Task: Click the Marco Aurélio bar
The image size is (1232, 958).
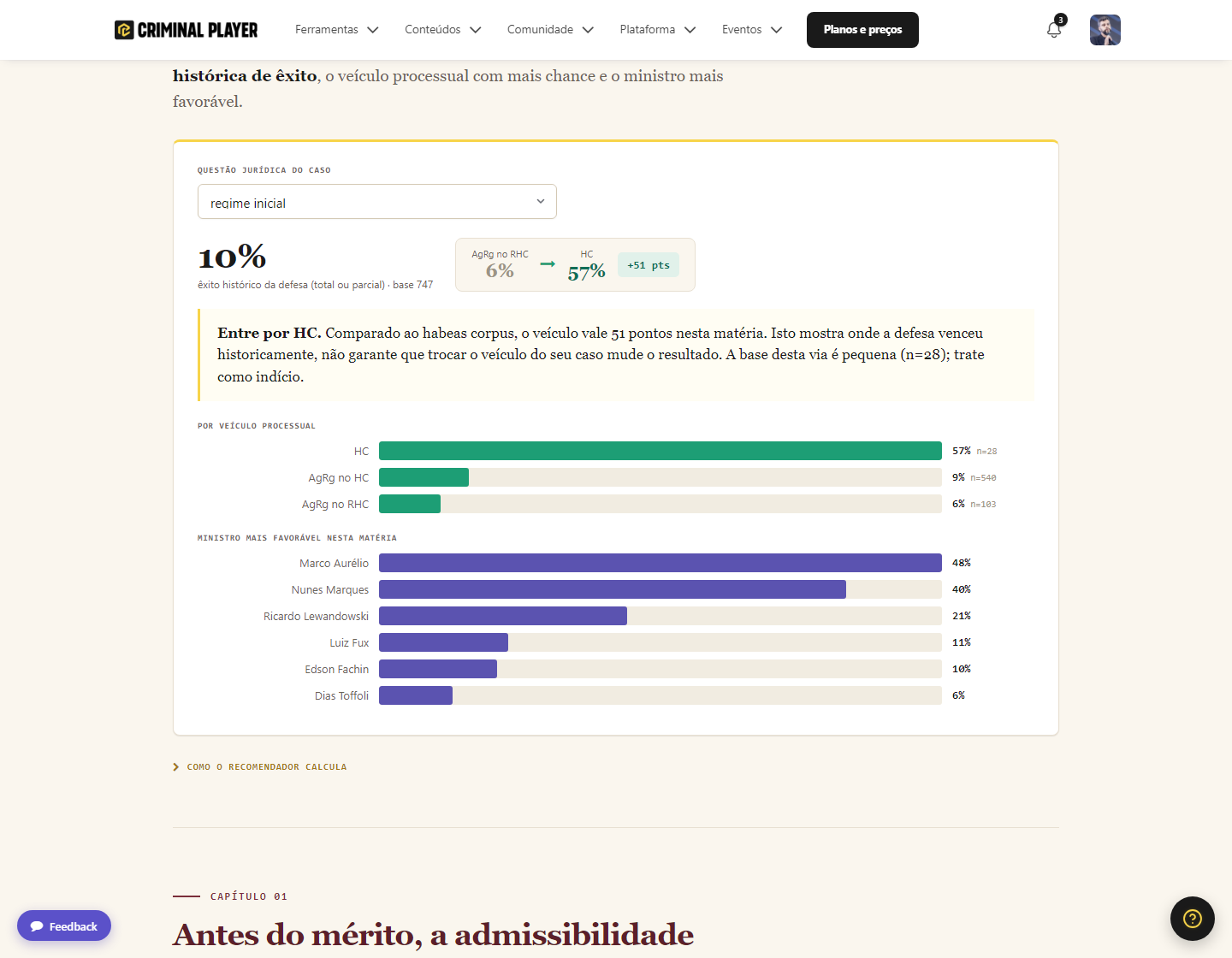Action: pos(660,563)
